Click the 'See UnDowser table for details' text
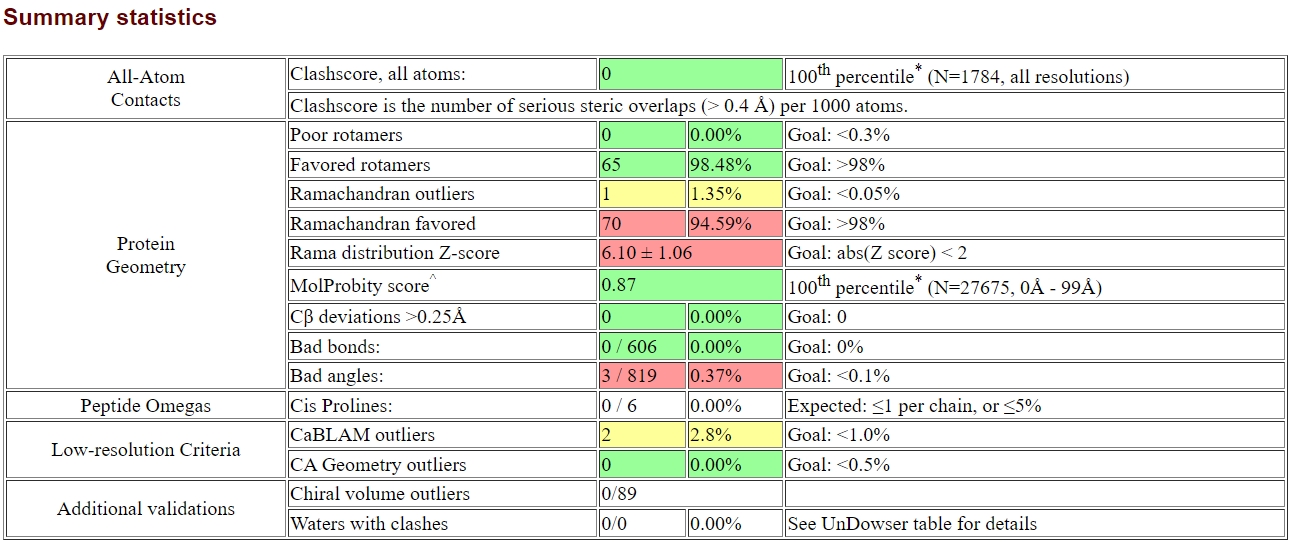This screenshot has width=1290, height=542. pos(912,524)
